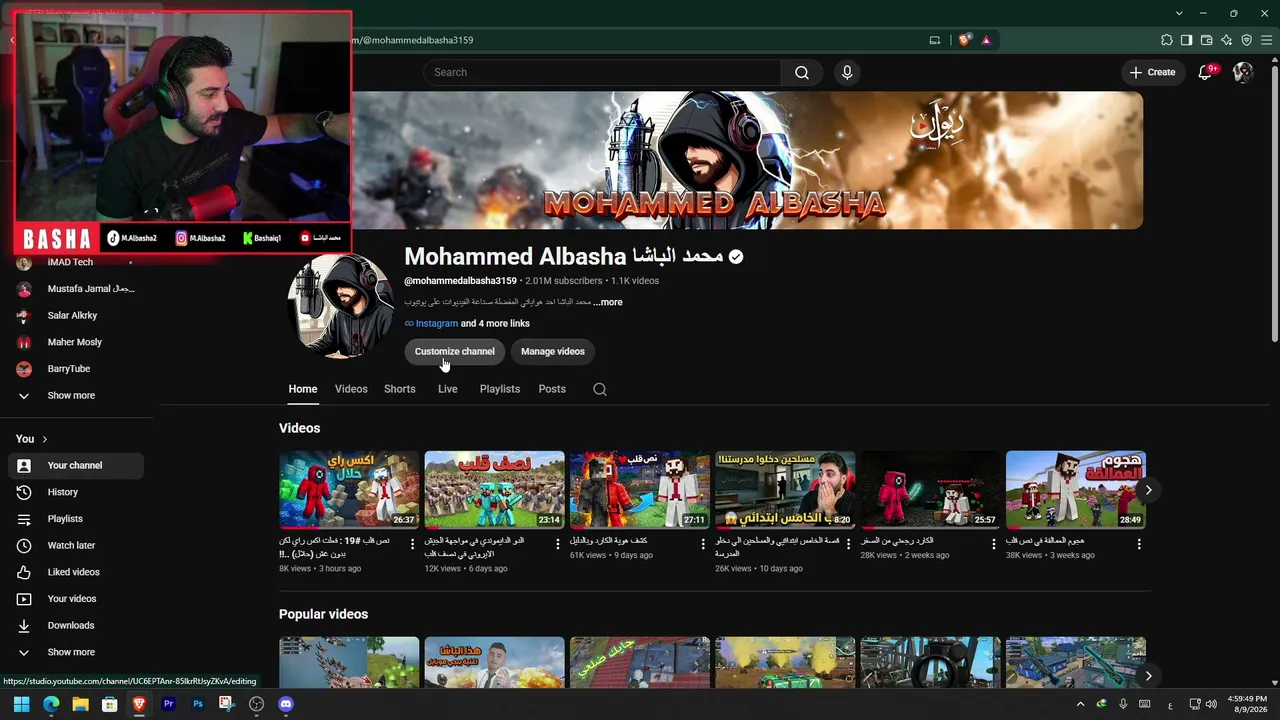This screenshot has height=720, width=1280.
Task: Expand channel description with ...more
Action: pyautogui.click(x=607, y=302)
